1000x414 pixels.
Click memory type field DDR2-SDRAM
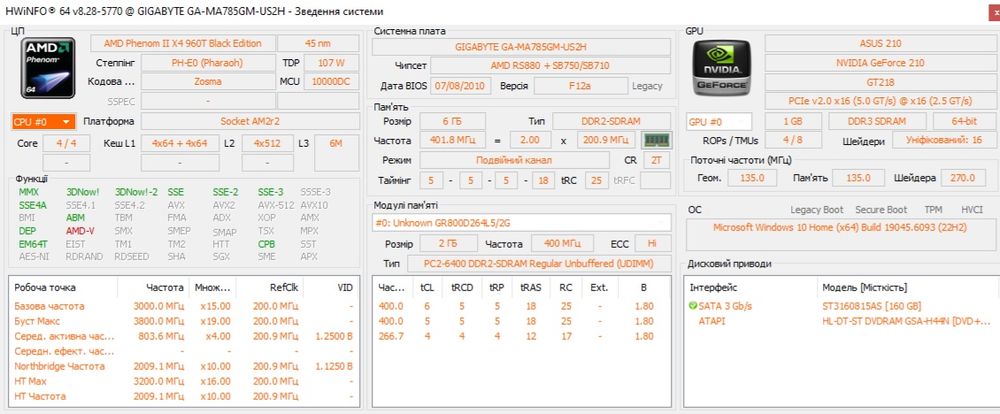pyautogui.click(x=612, y=121)
